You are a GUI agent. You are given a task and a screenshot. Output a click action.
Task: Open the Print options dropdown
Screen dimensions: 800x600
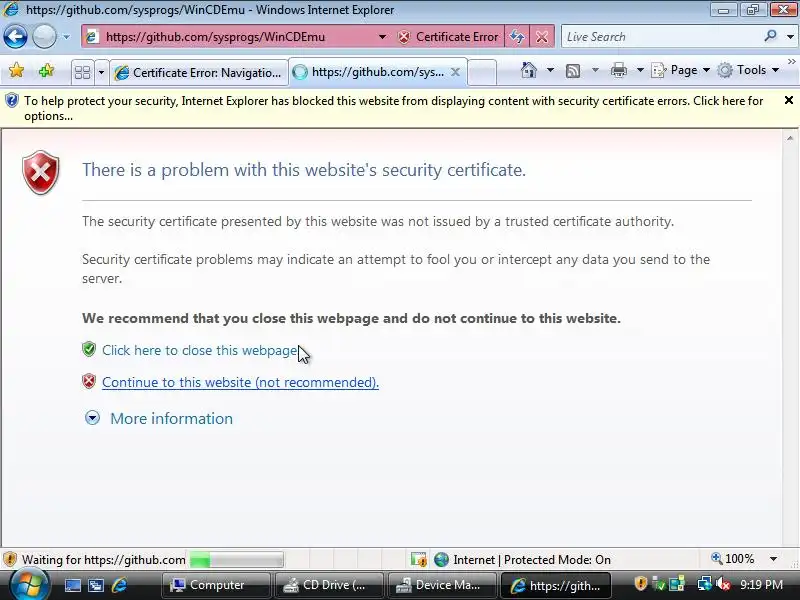640,70
